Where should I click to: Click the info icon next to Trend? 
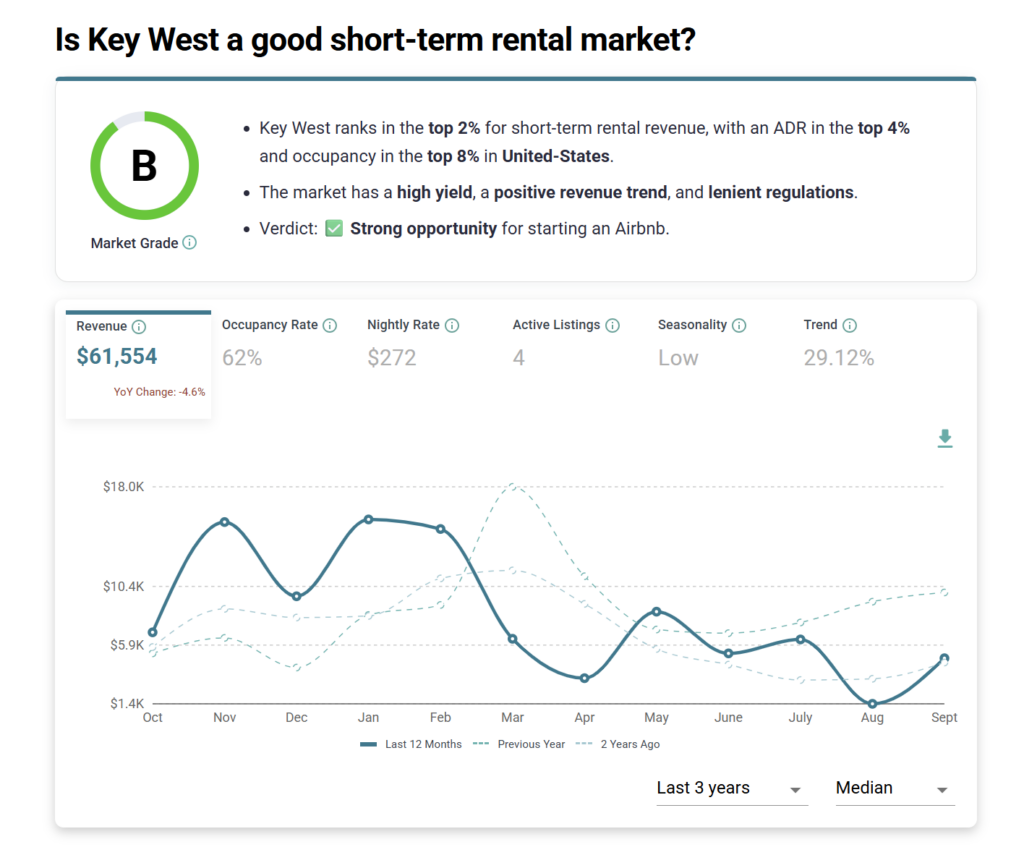(x=850, y=325)
